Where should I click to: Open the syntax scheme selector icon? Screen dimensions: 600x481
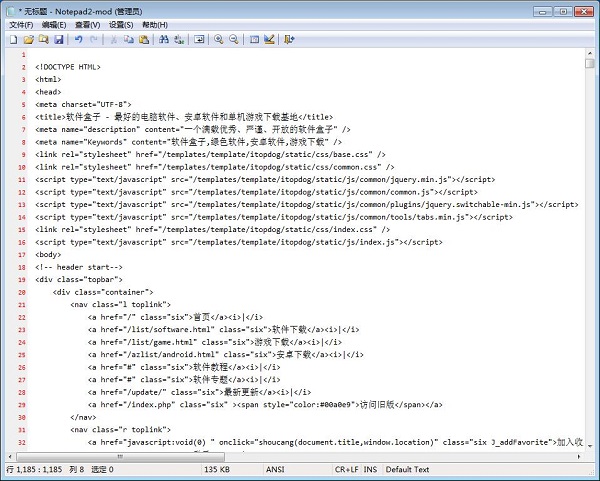click(x=254, y=39)
